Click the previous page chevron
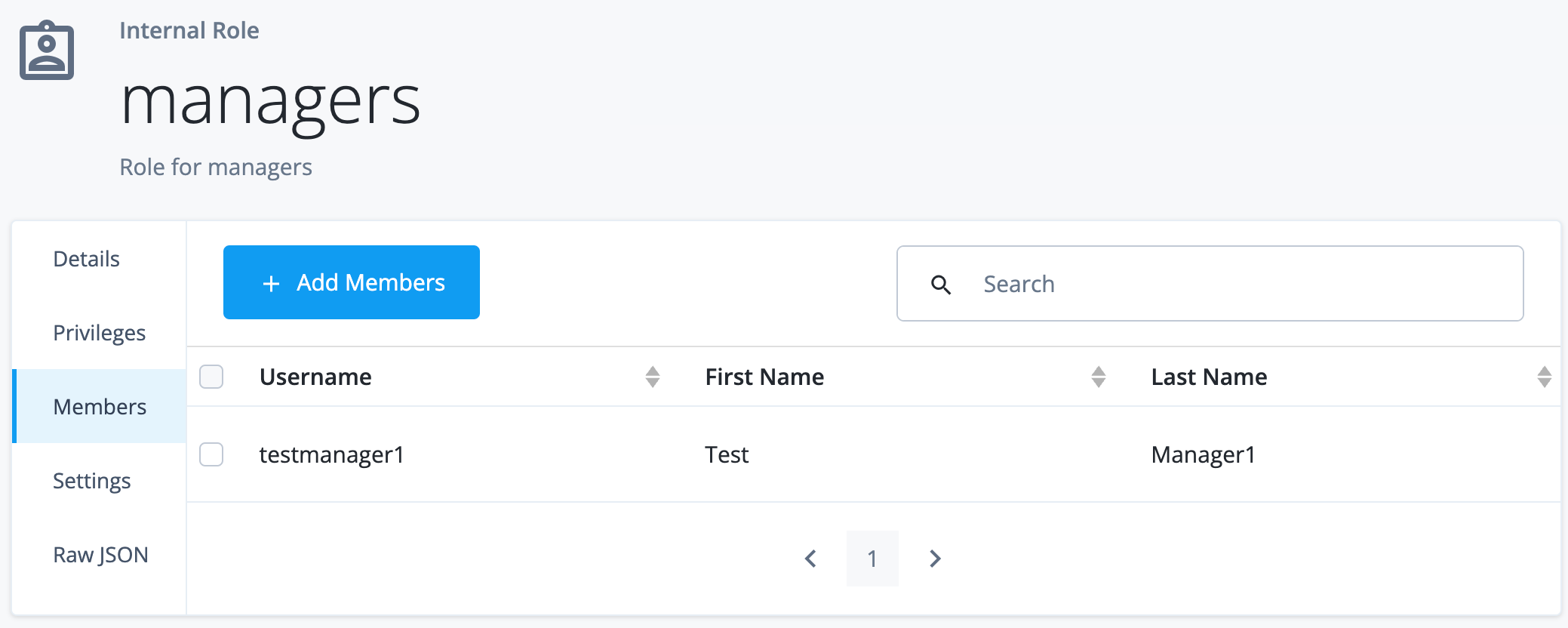The height and width of the screenshot is (628, 1568). [810, 559]
